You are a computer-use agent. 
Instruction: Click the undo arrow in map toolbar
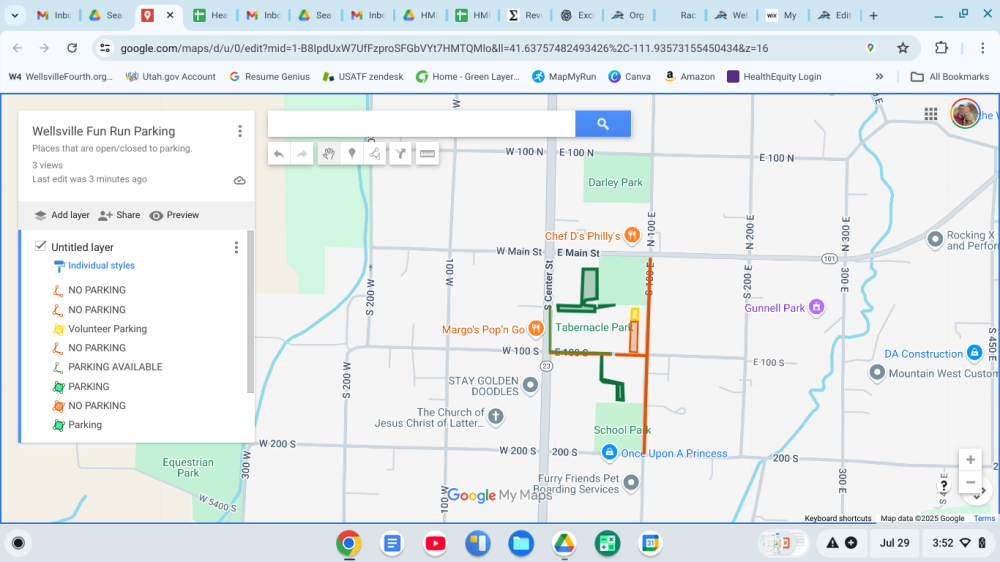point(279,154)
